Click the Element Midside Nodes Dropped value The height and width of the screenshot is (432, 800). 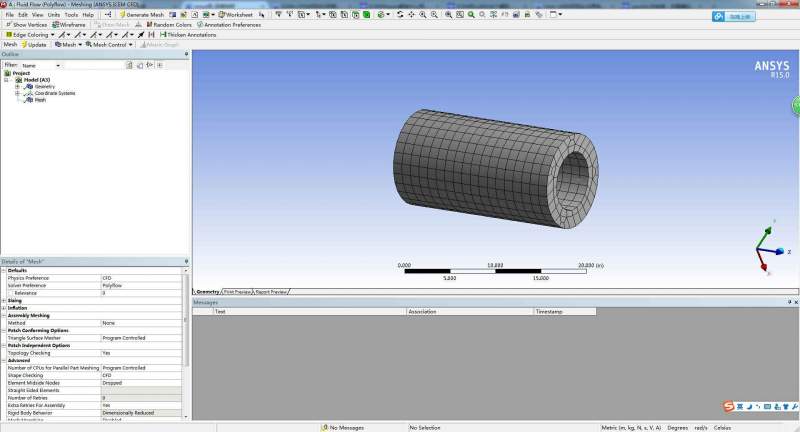click(x=141, y=383)
